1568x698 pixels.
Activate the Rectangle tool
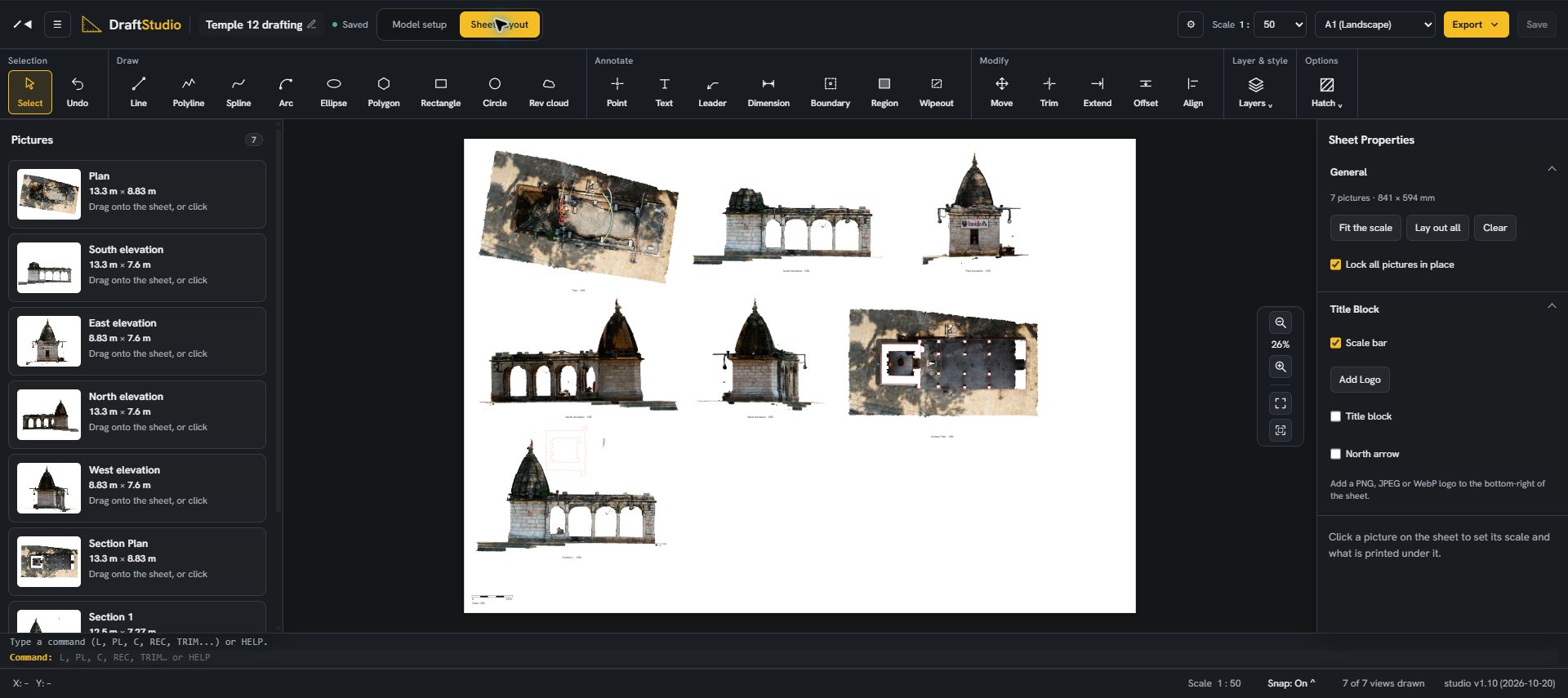pyautogui.click(x=440, y=91)
